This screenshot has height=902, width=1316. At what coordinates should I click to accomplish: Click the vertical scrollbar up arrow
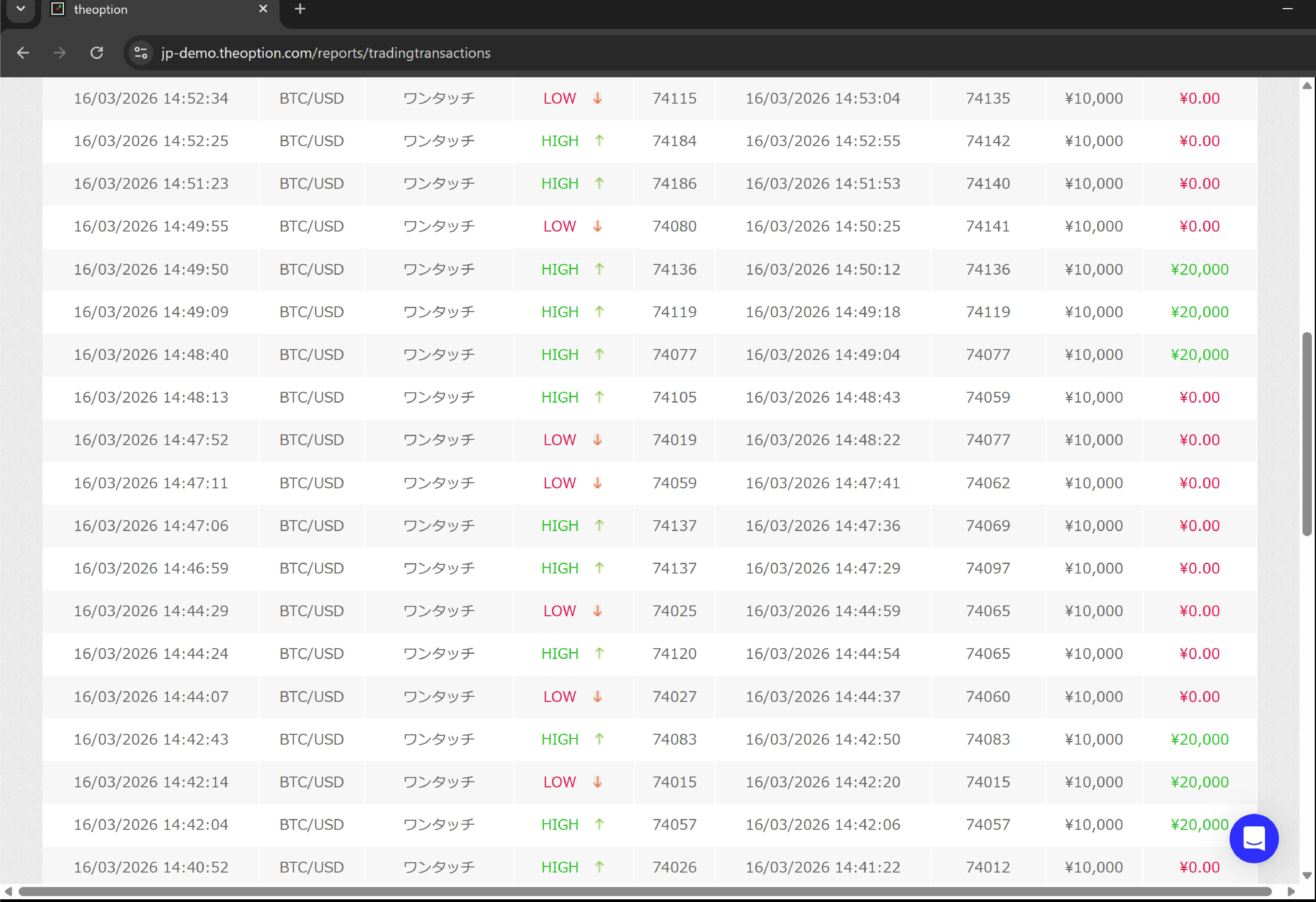click(1306, 85)
